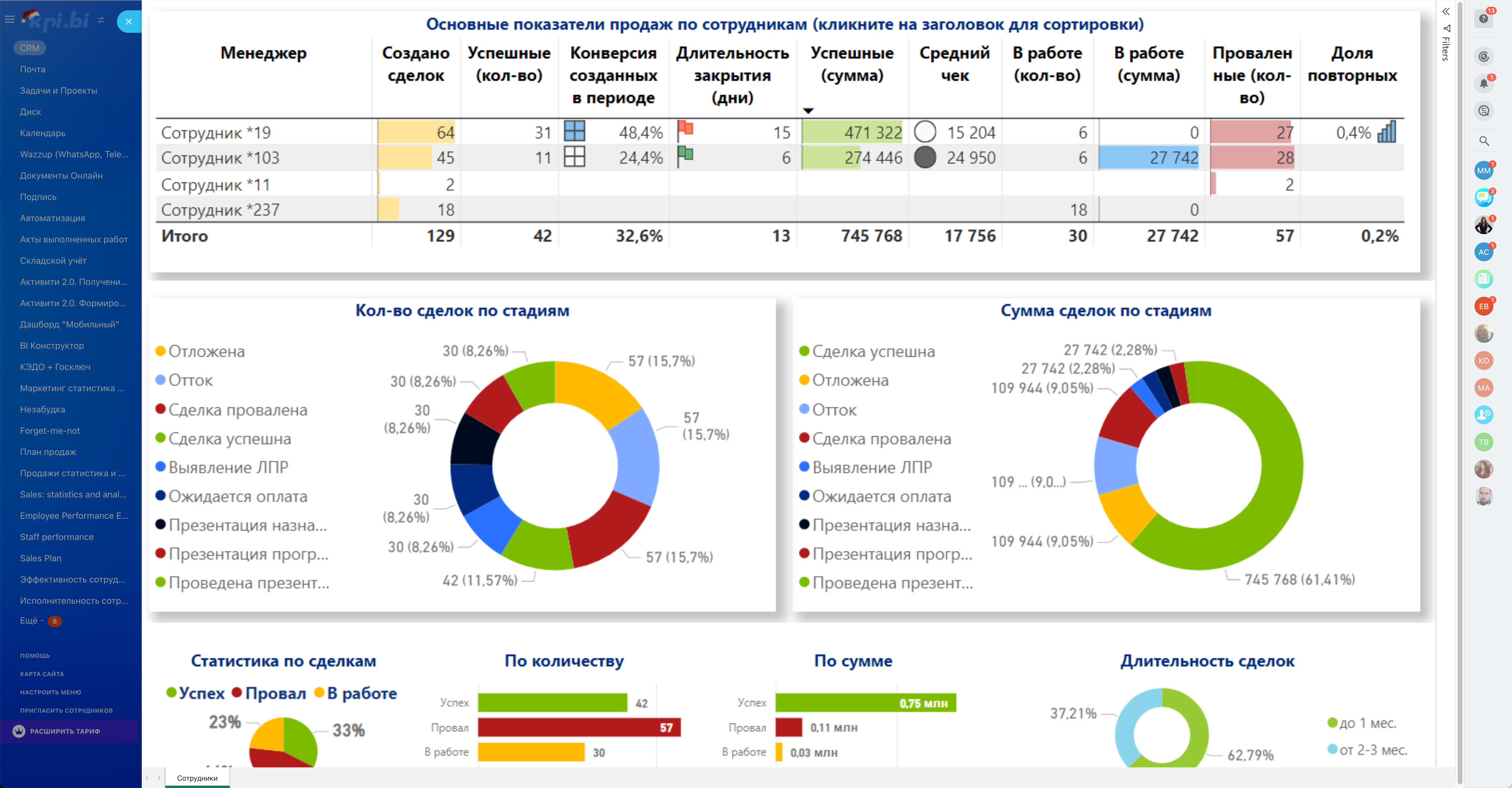The width and height of the screenshot is (1512, 788).
Task: Click the Пригласить сотрудников link
Action: point(66,711)
